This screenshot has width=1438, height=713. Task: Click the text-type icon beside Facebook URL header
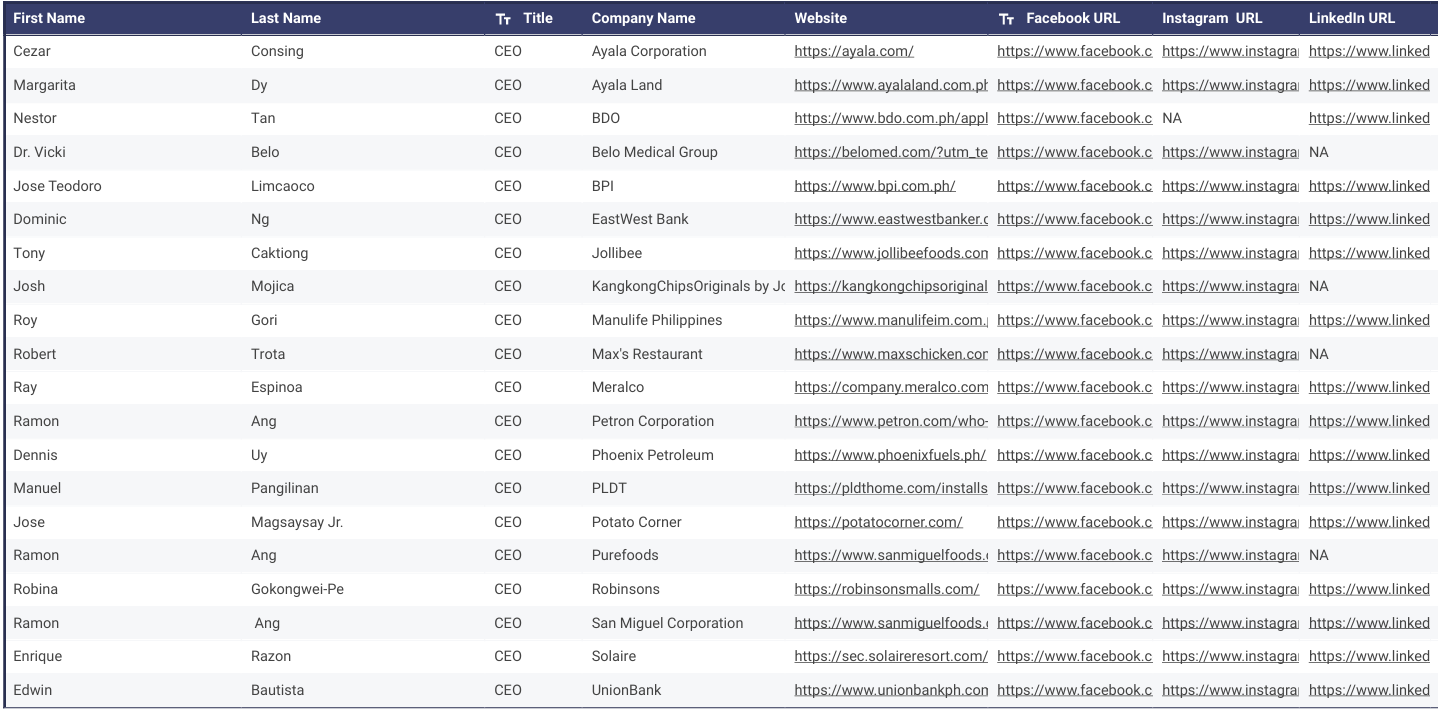point(1006,18)
